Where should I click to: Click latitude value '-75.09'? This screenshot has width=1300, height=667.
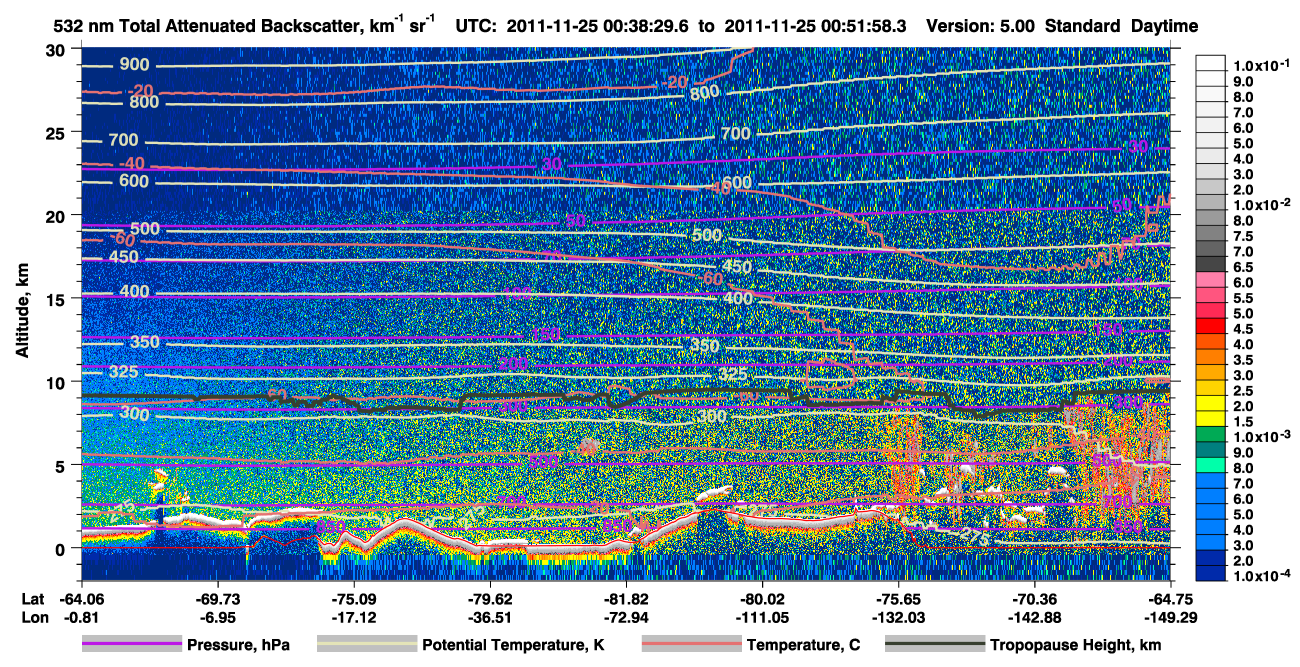(354, 598)
